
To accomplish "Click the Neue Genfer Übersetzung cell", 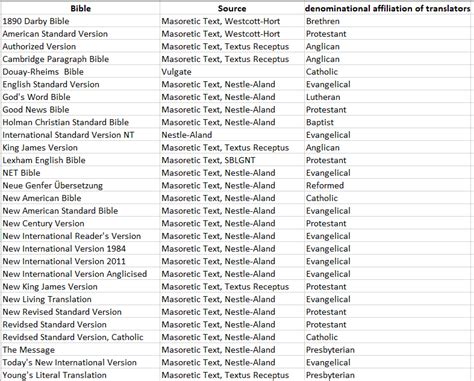I will click(x=80, y=185).
